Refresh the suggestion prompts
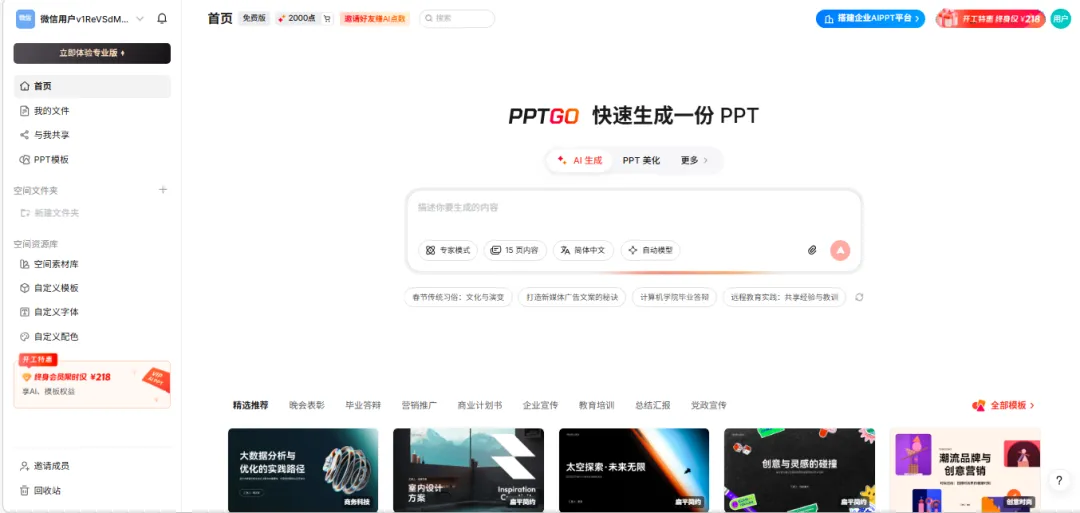Image resolution: width=1080 pixels, height=513 pixels. click(x=859, y=297)
